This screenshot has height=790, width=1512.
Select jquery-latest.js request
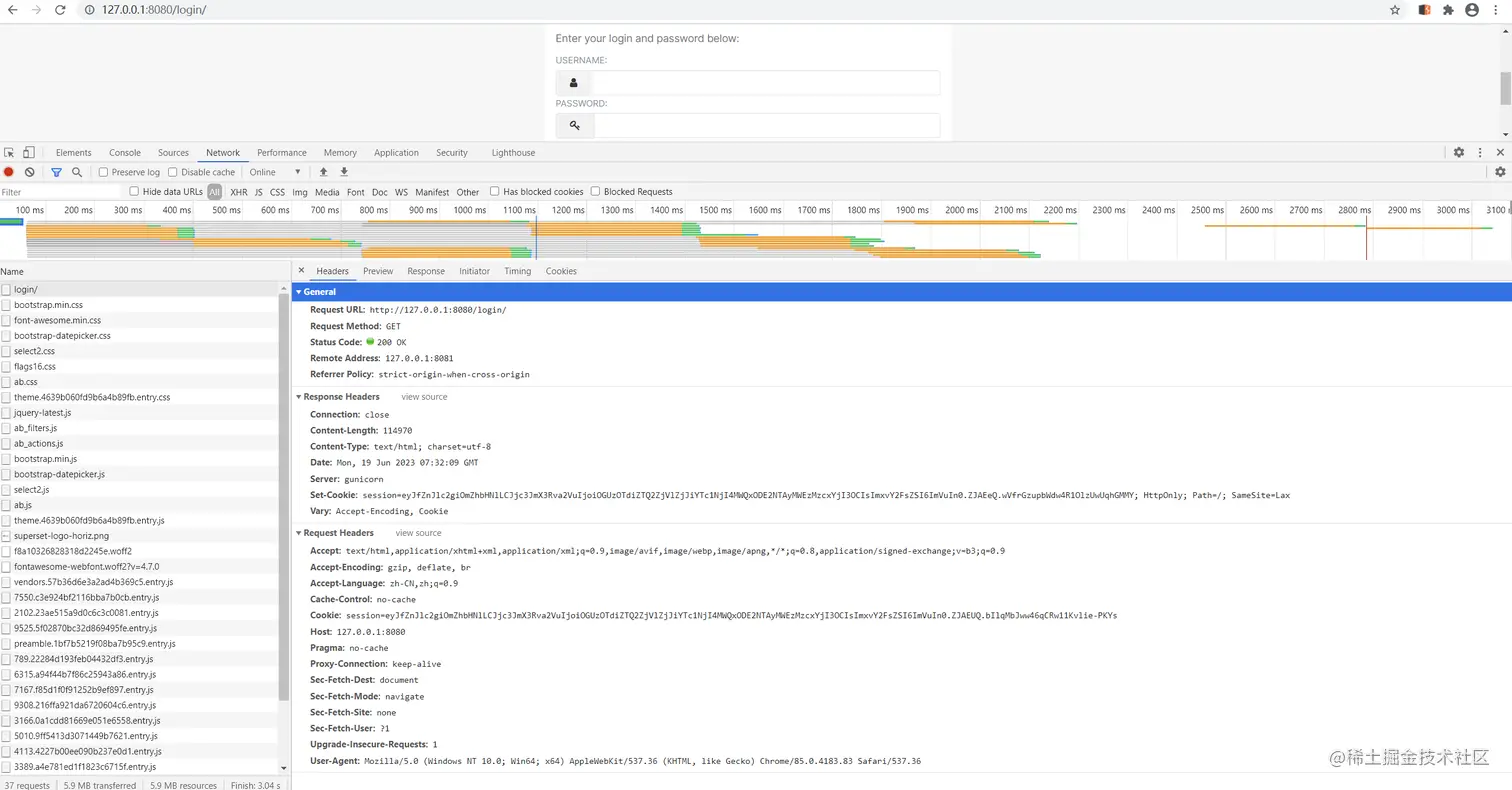tap(139, 413)
